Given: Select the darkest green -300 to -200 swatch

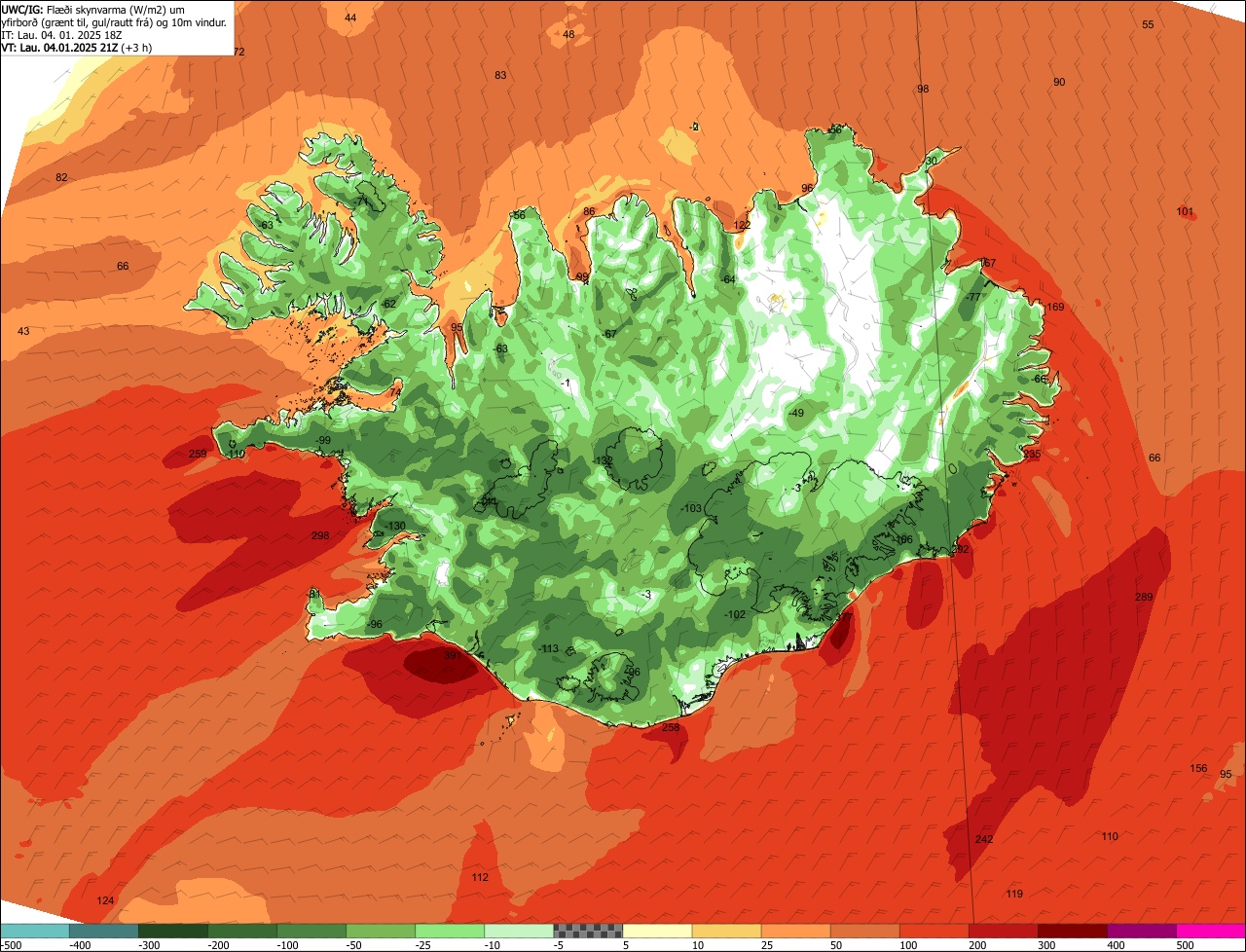Looking at the screenshot, I should point(173,930).
